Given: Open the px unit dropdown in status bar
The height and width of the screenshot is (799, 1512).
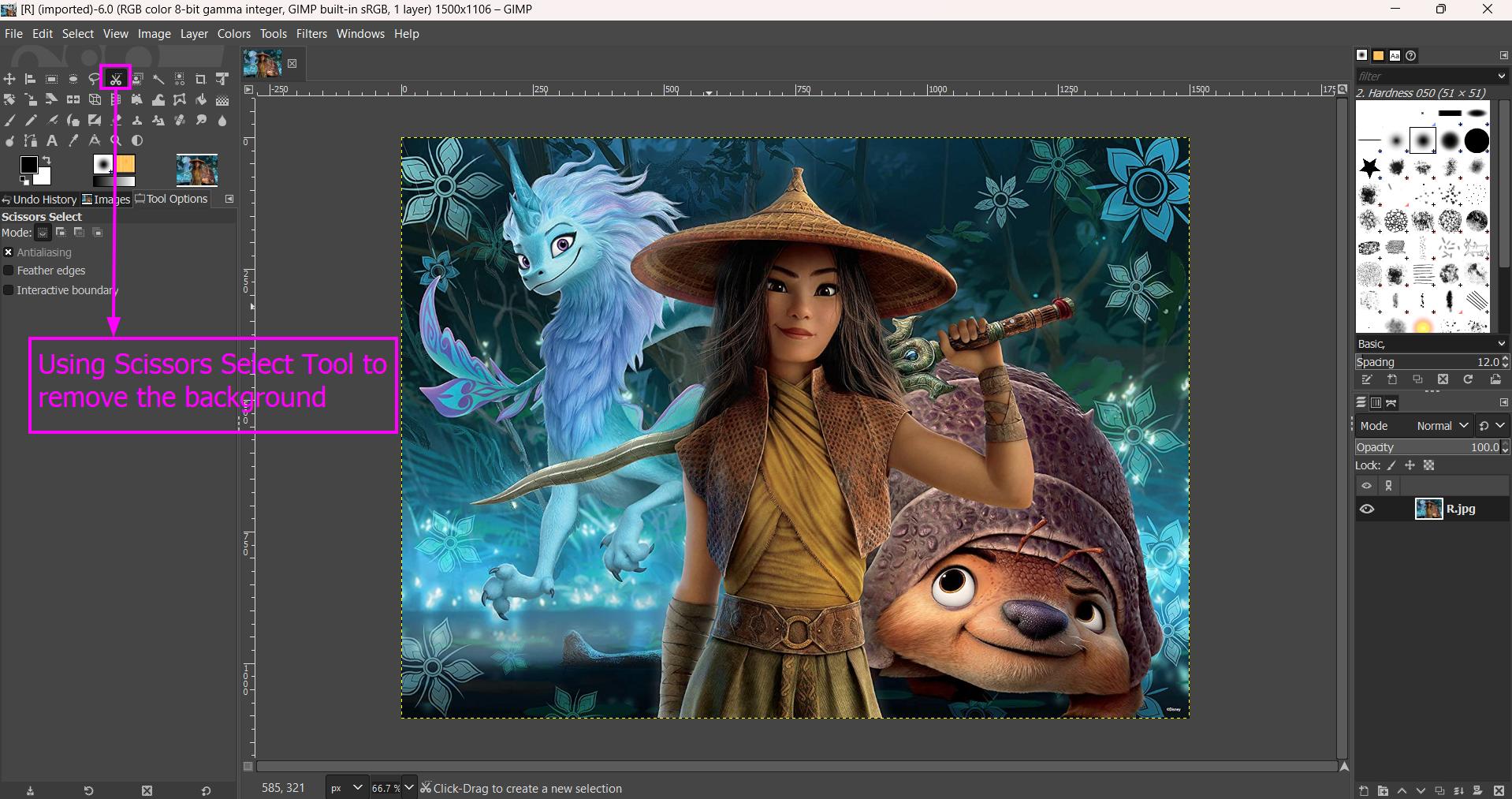Looking at the screenshot, I should point(346,788).
